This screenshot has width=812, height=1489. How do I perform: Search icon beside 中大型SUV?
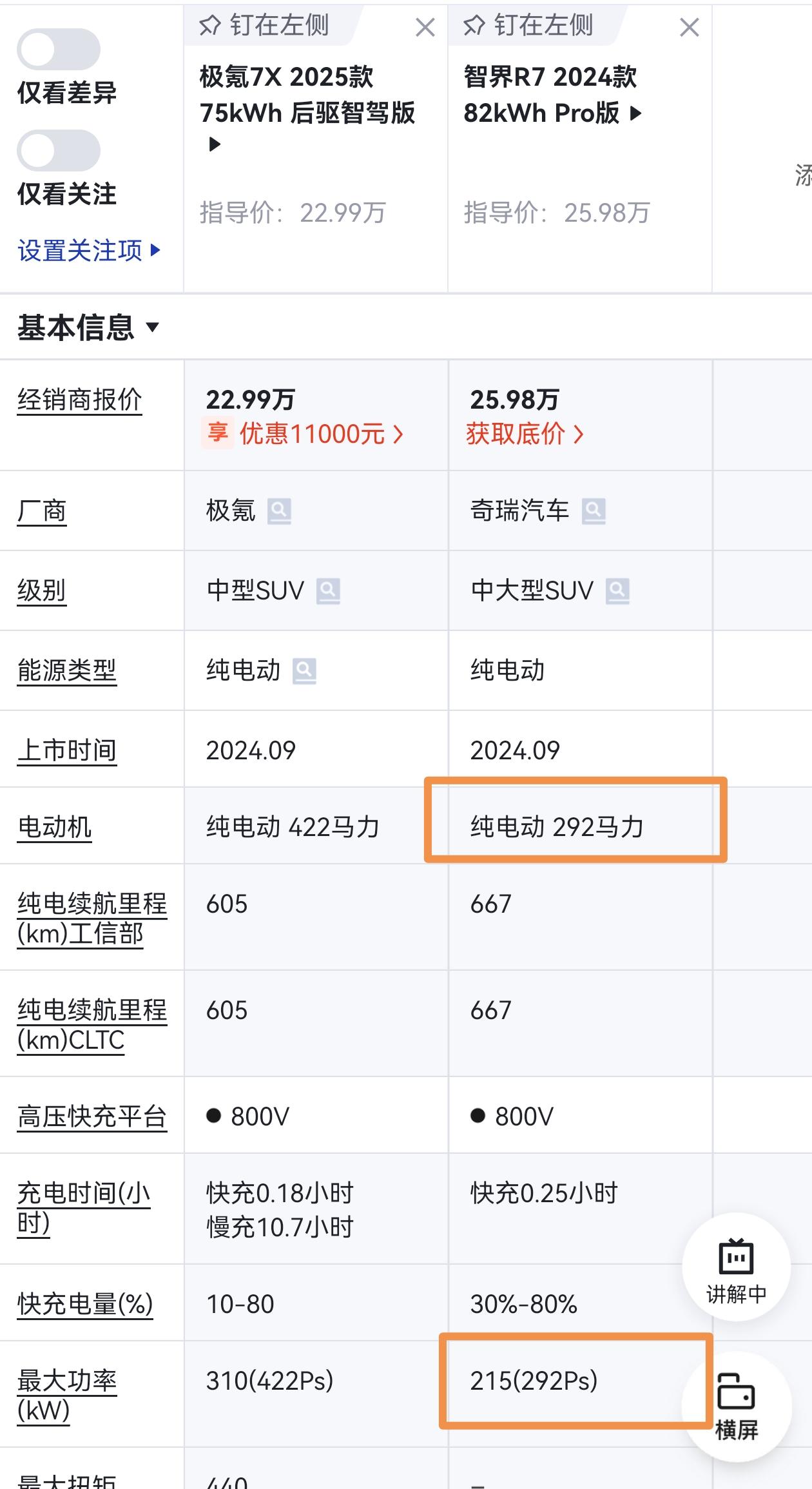point(617,590)
